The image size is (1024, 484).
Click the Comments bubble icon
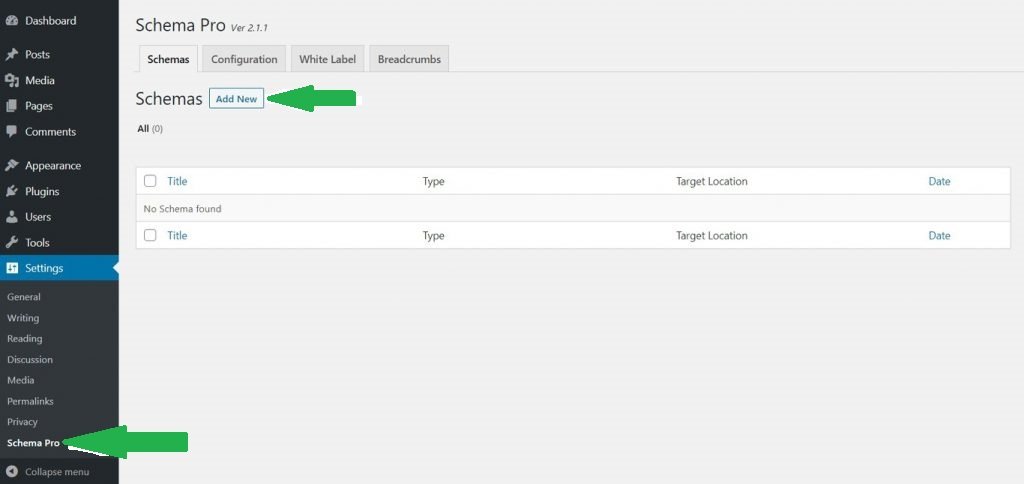coord(11,131)
